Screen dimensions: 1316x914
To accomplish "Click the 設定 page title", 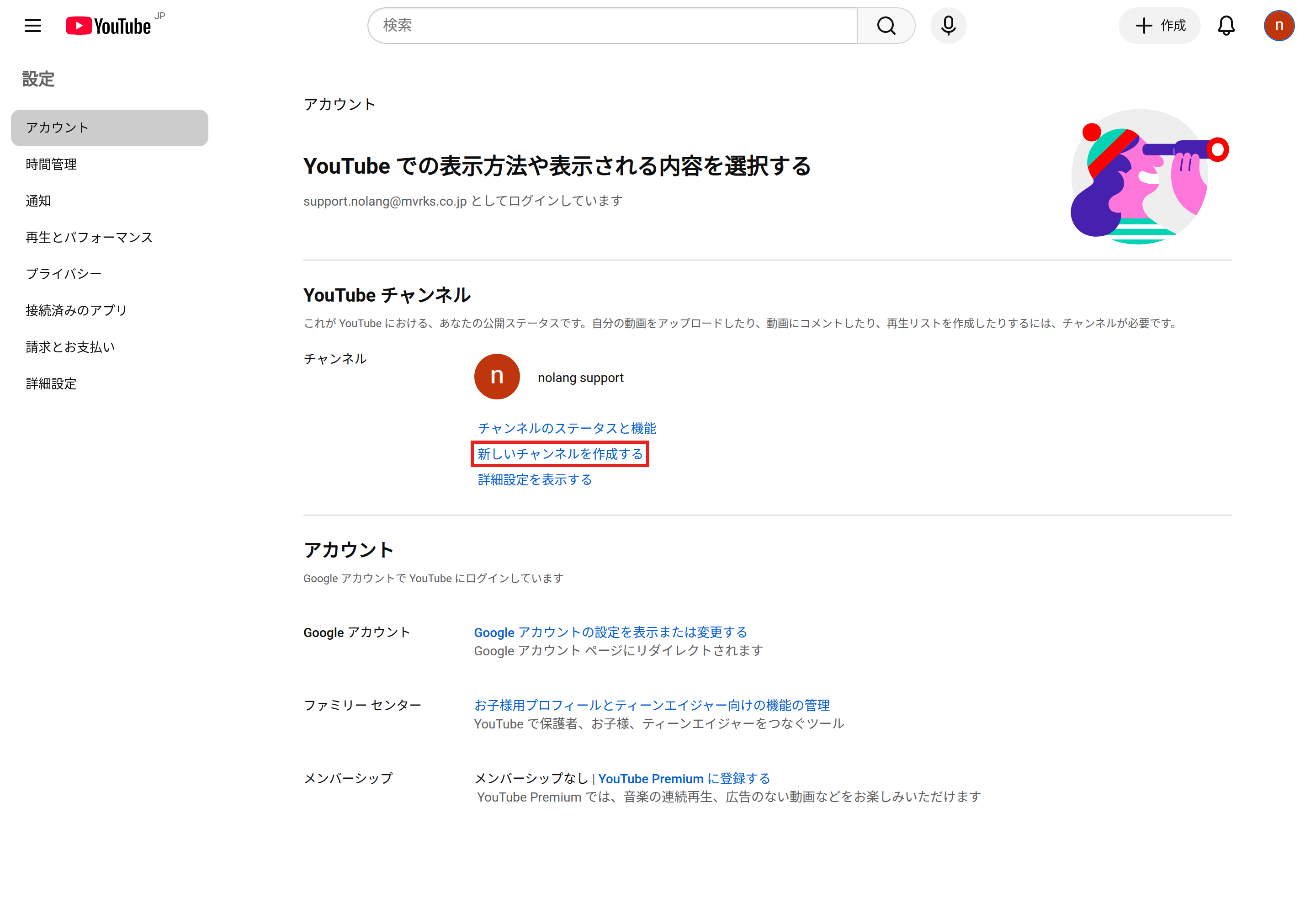I will (x=38, y=79).
